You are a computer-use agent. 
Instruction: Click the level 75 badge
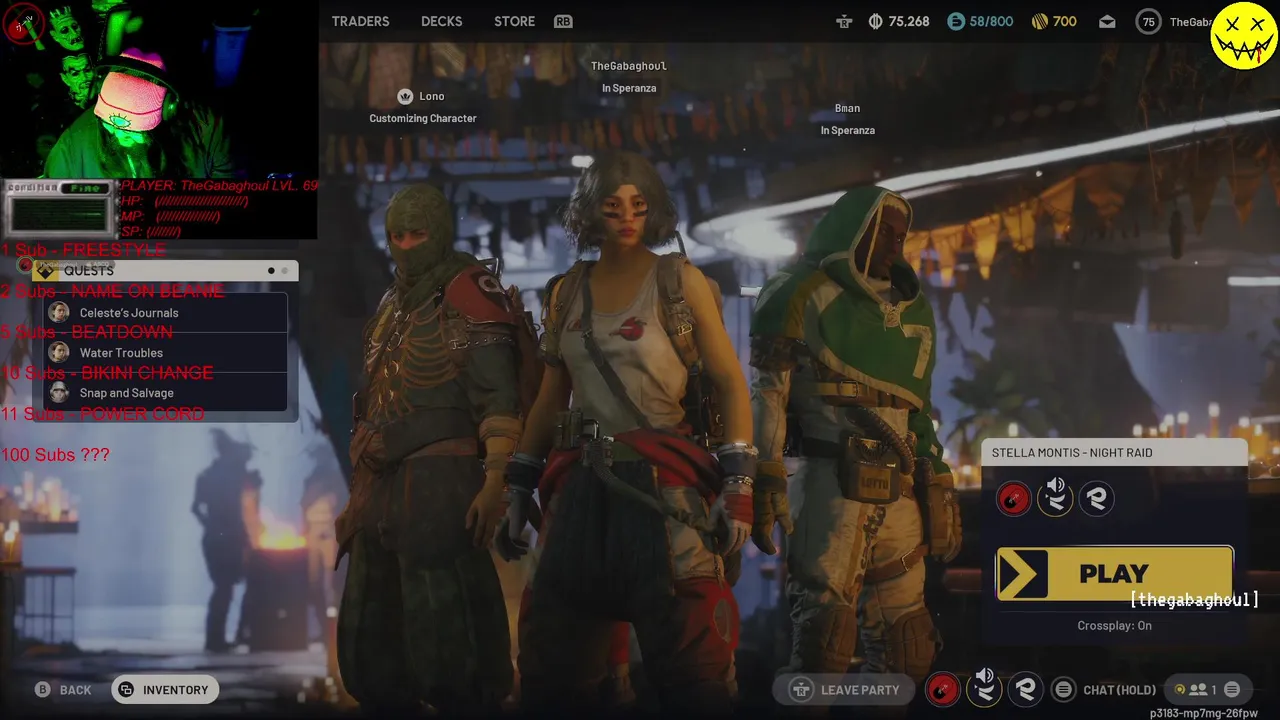(1149, 22)
